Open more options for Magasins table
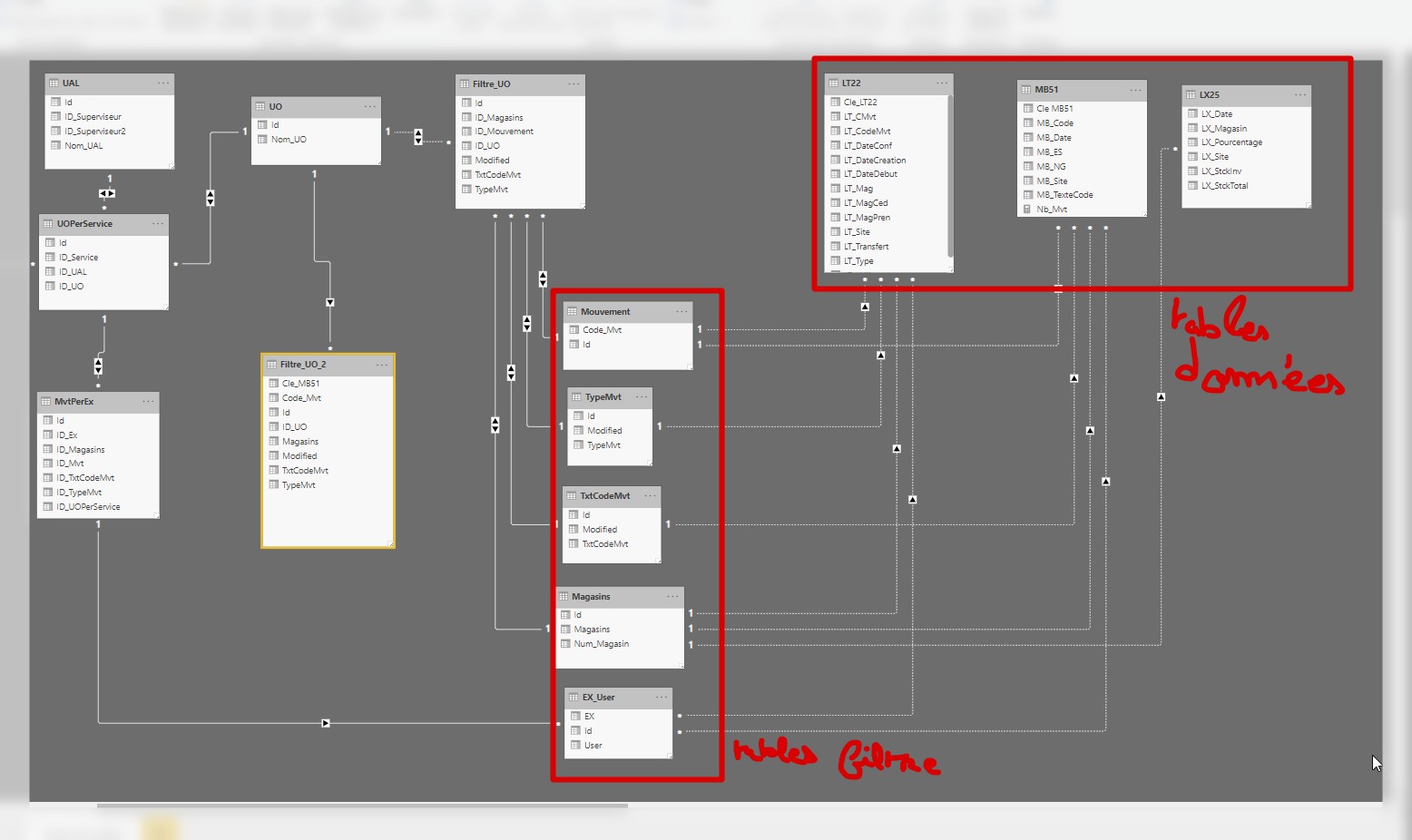 click(672, 596)
